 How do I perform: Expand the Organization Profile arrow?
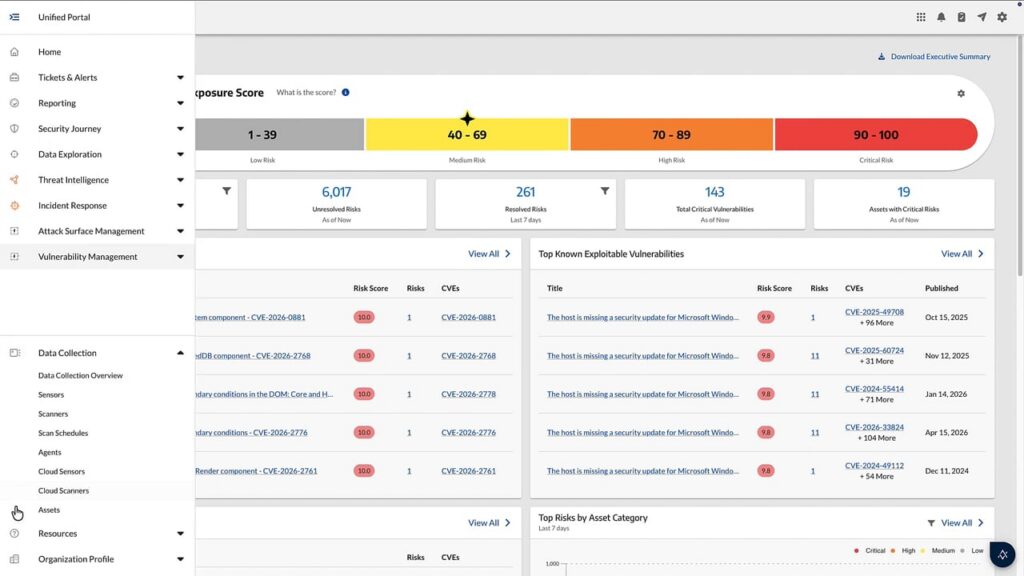180,559
